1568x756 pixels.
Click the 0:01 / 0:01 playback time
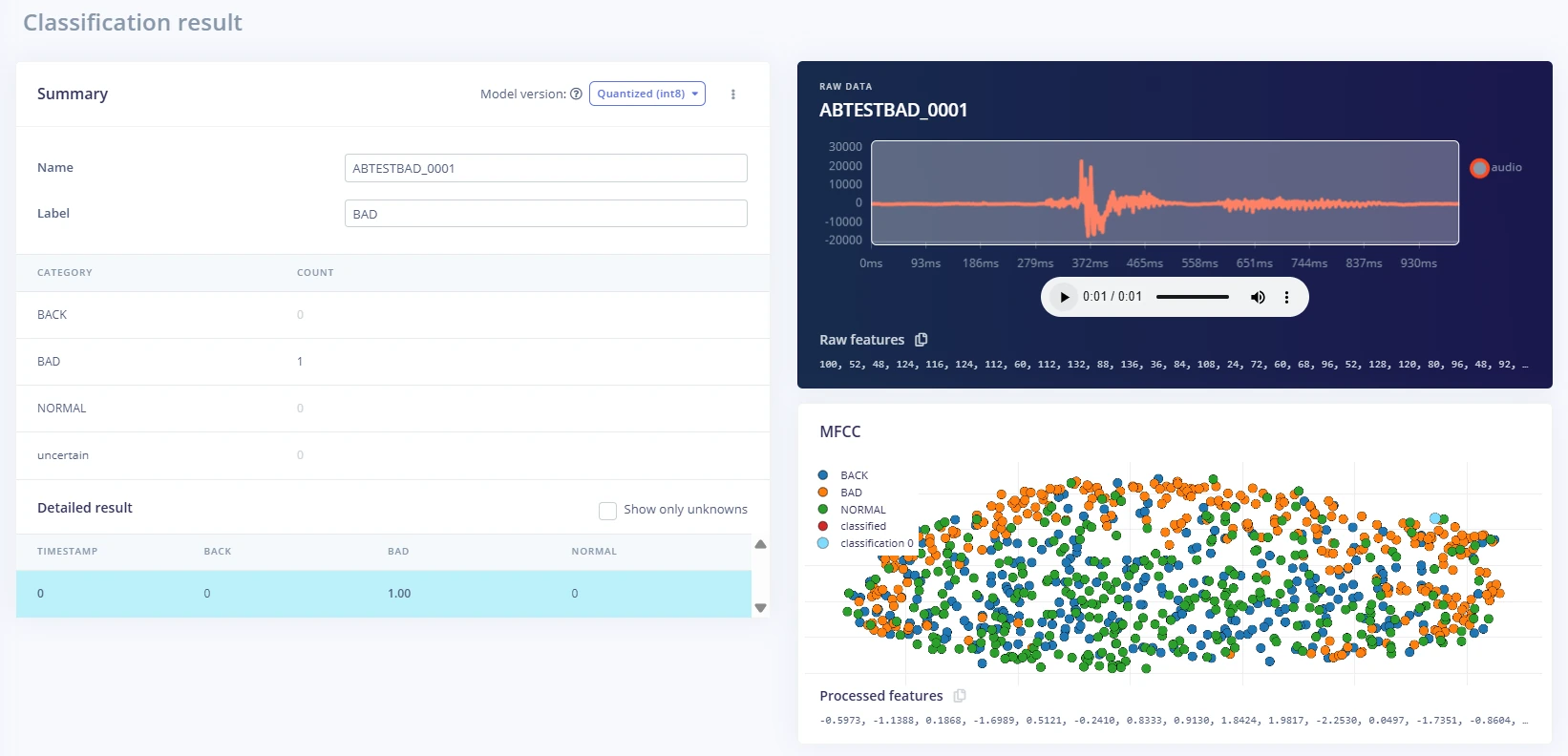[x=1112, y=297]
